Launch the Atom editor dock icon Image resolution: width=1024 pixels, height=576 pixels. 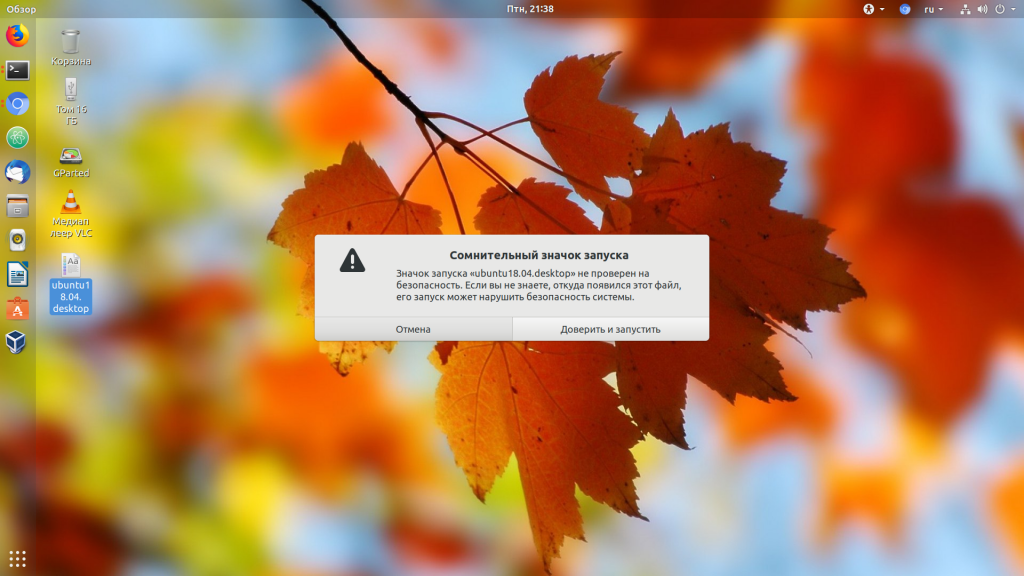pos(17,138)
